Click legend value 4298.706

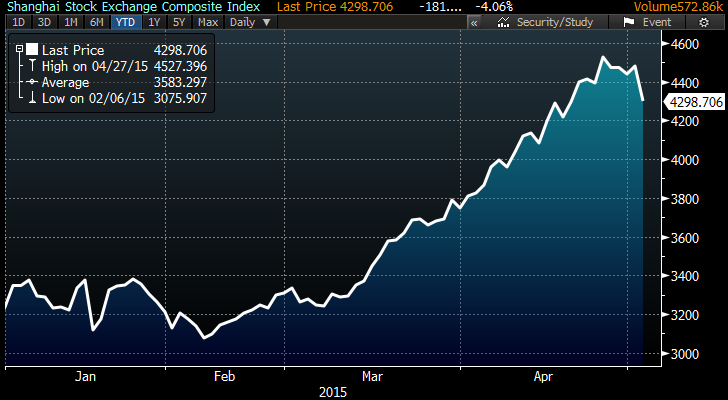click(180, 50)
